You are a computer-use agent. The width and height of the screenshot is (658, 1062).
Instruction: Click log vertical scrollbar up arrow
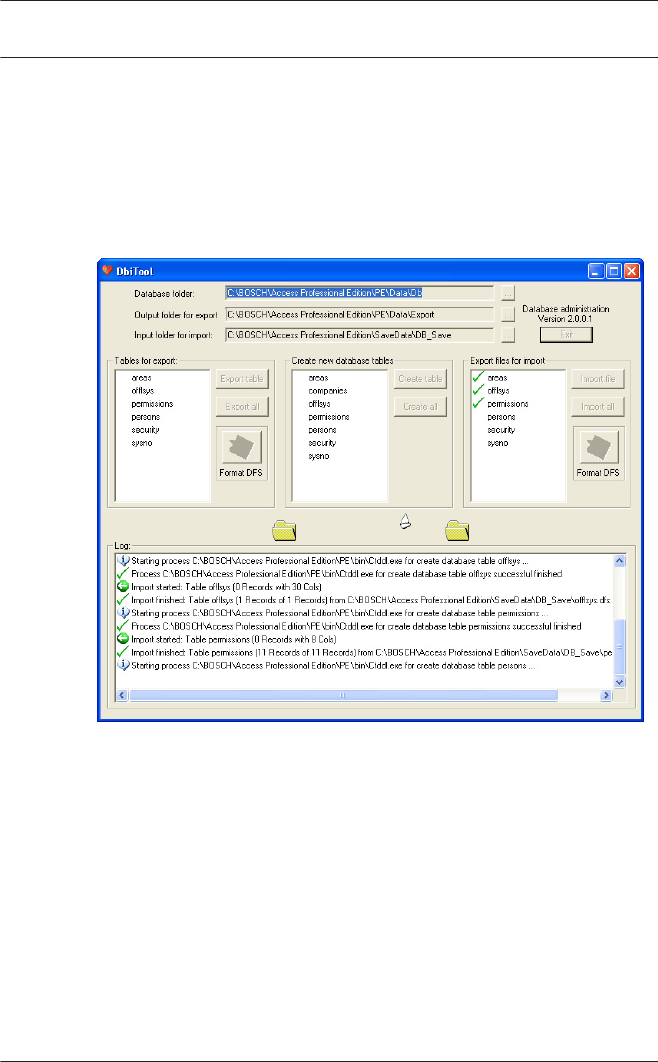619,561
